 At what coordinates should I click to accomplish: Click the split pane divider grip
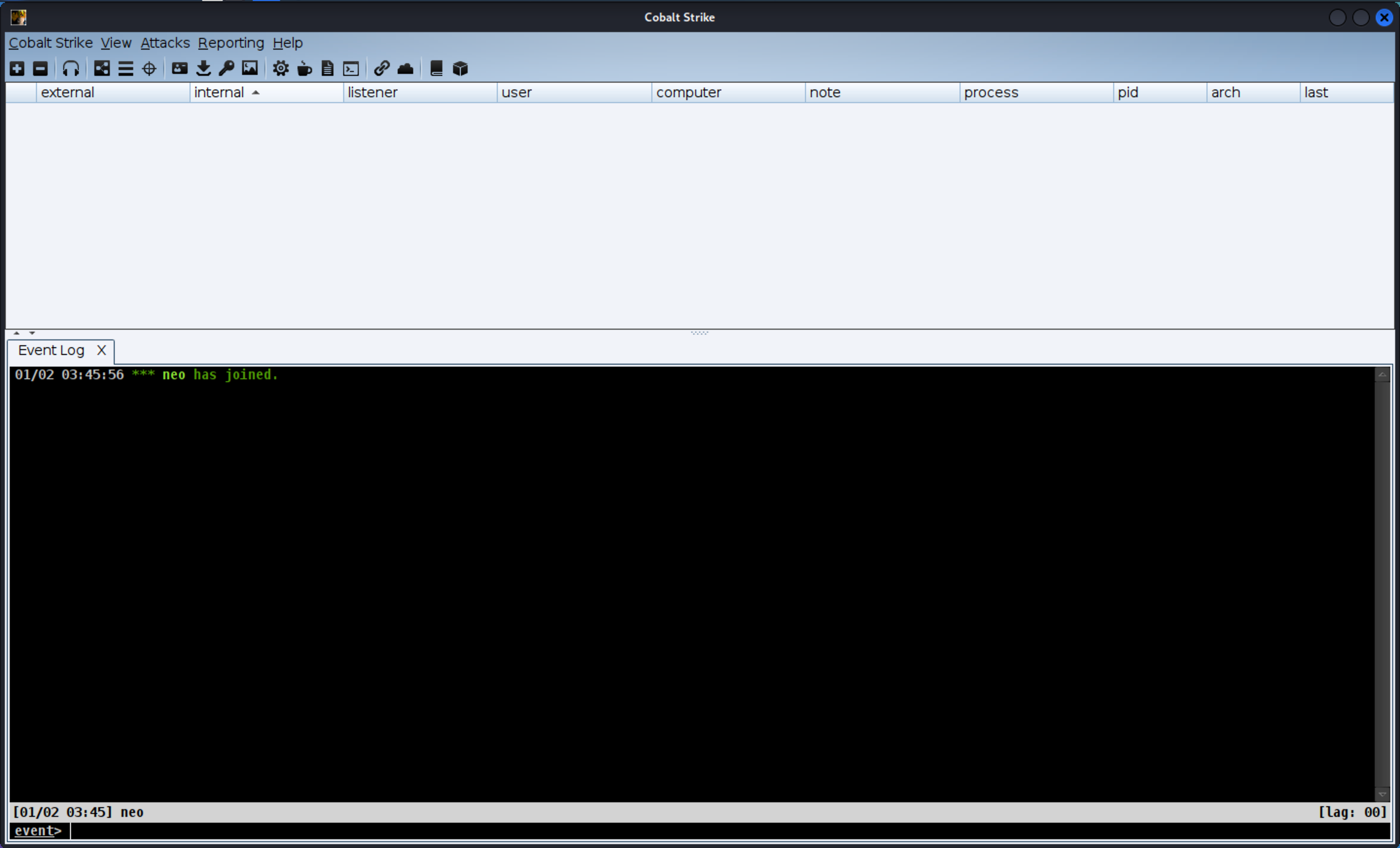700,333
